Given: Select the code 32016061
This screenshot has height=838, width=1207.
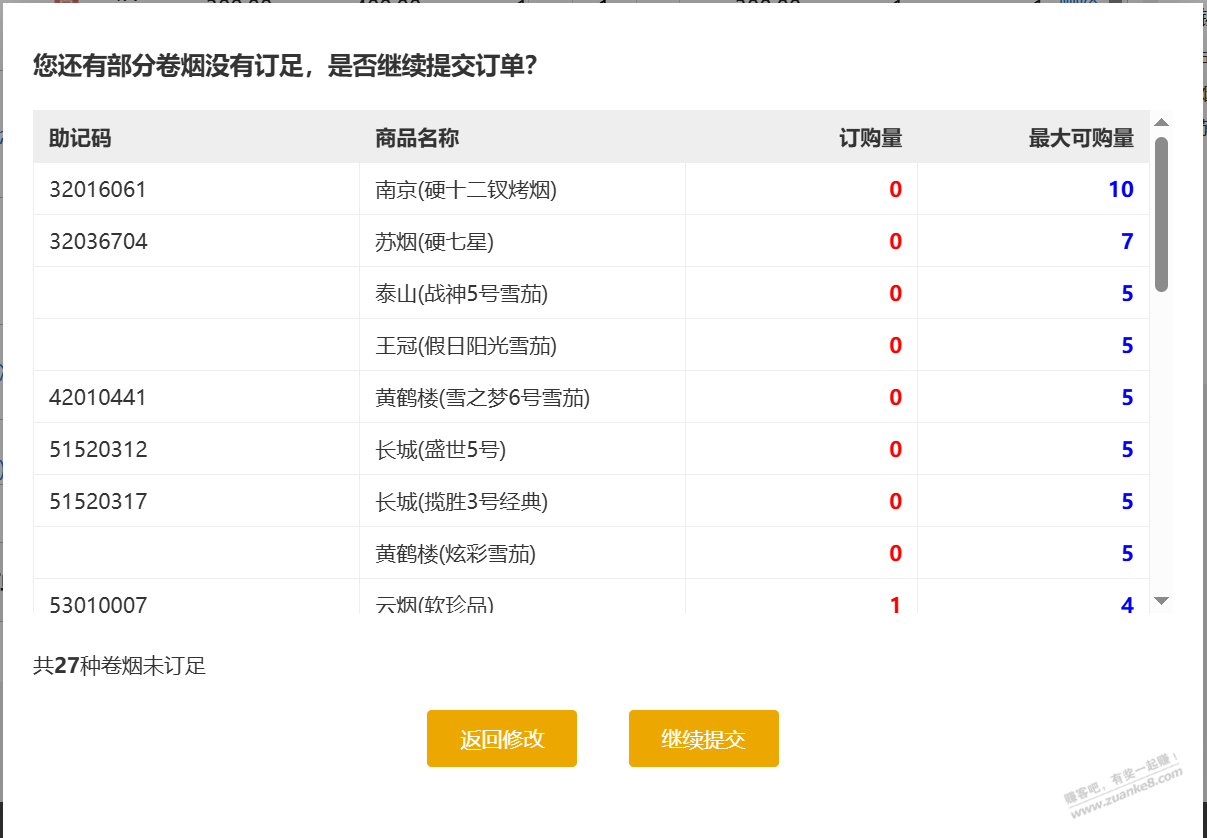Looking at the screenshot, I should (98, 189).
